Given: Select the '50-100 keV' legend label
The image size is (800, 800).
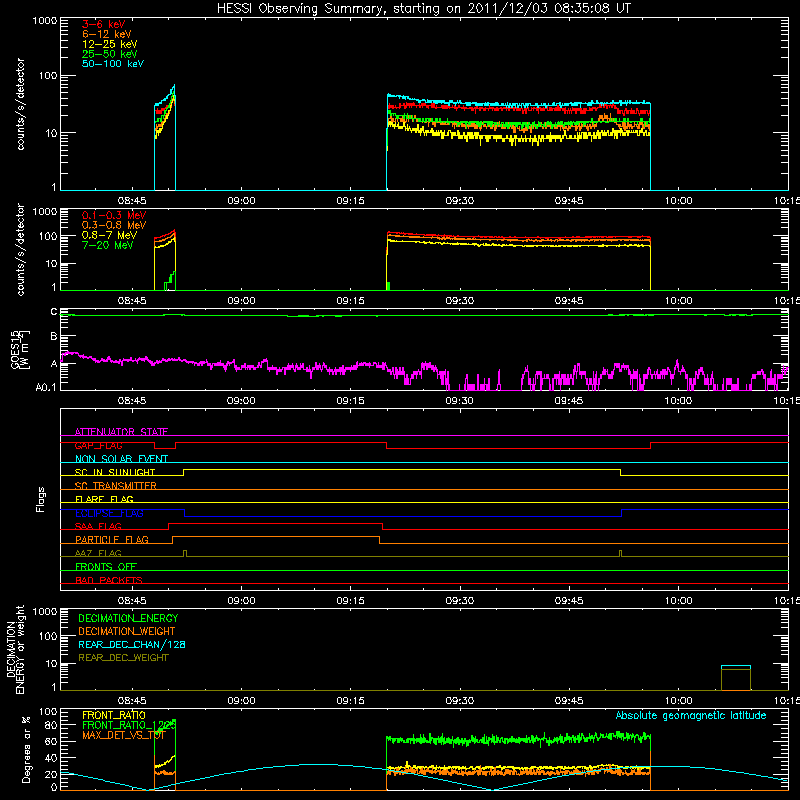Looking at the screenshot, I should (113, 64).
